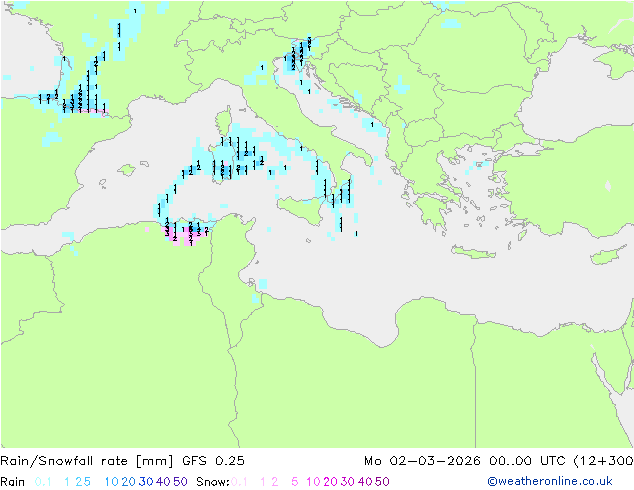Click the "Rain" legend label

(13, 482)
